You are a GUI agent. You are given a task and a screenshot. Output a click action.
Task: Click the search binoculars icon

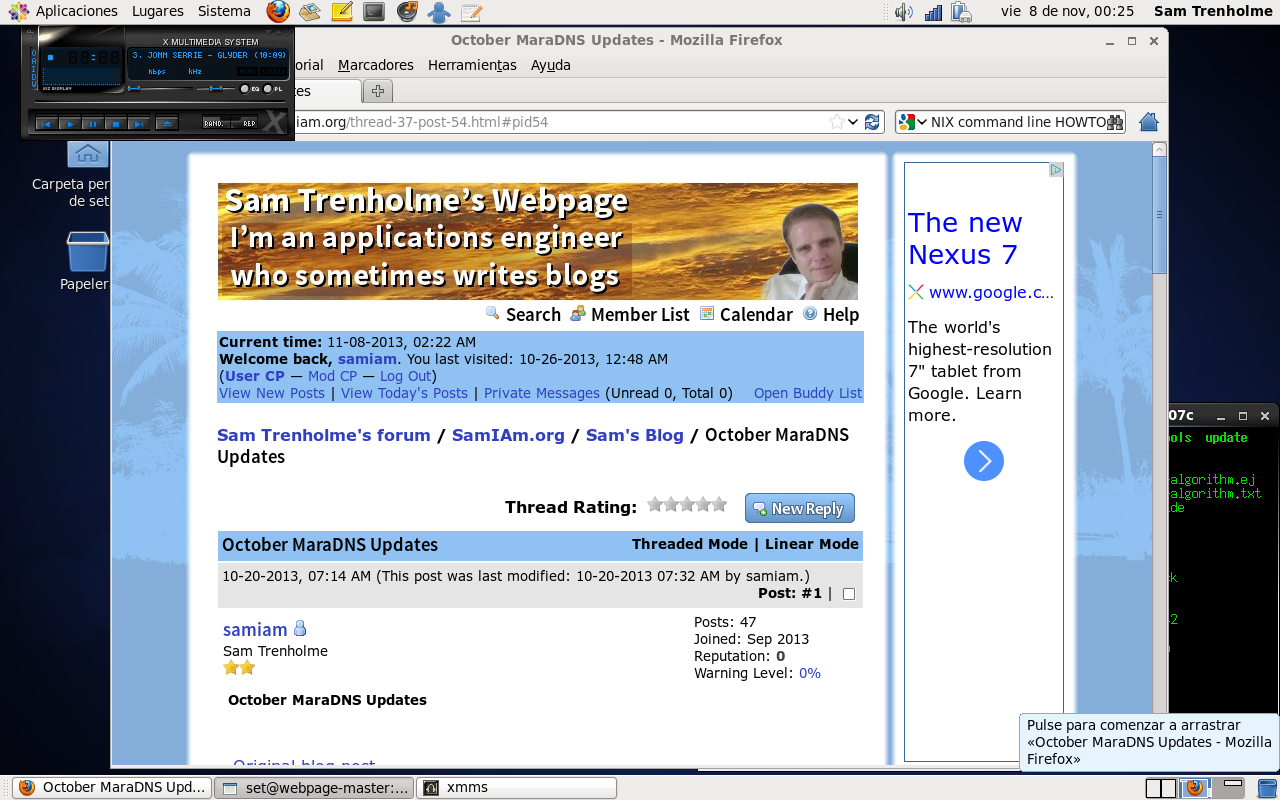(1116, 122)
